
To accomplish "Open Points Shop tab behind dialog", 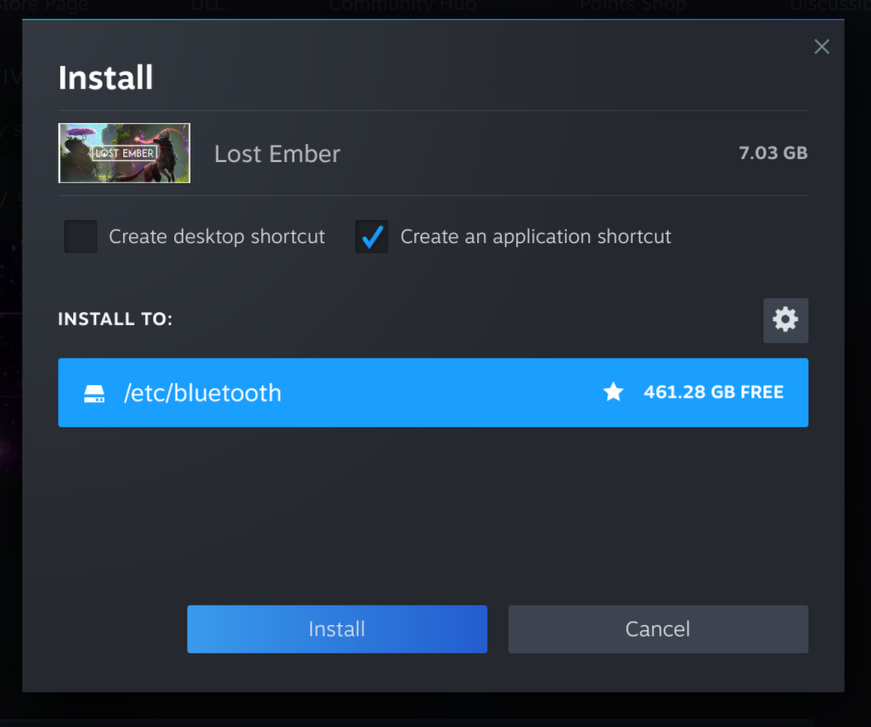I will (633, 6).
